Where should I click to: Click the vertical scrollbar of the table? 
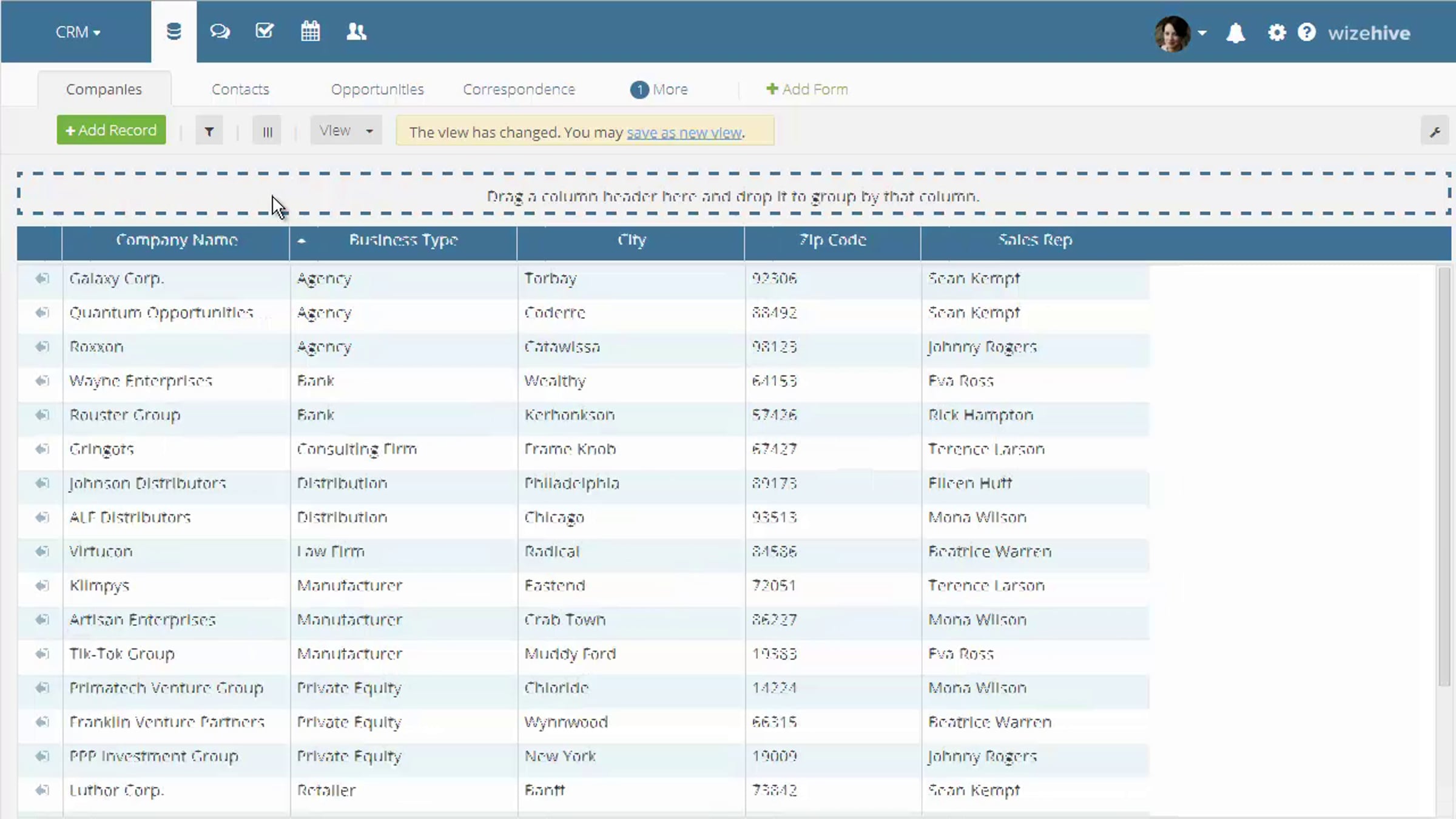click(x=1444, y=476)
